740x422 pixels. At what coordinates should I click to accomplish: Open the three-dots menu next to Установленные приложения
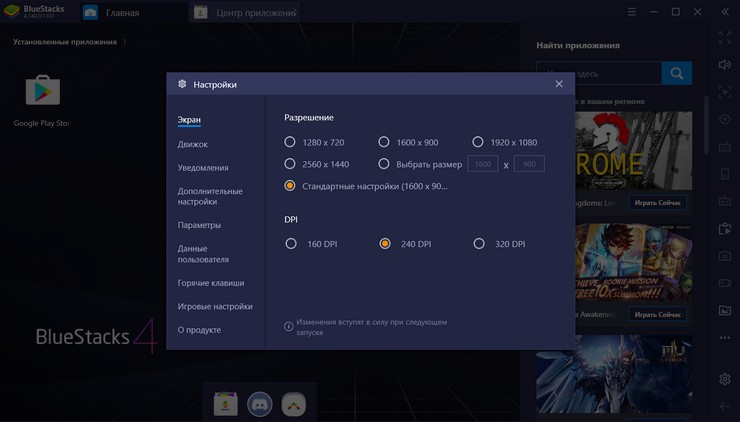point(124,42)
